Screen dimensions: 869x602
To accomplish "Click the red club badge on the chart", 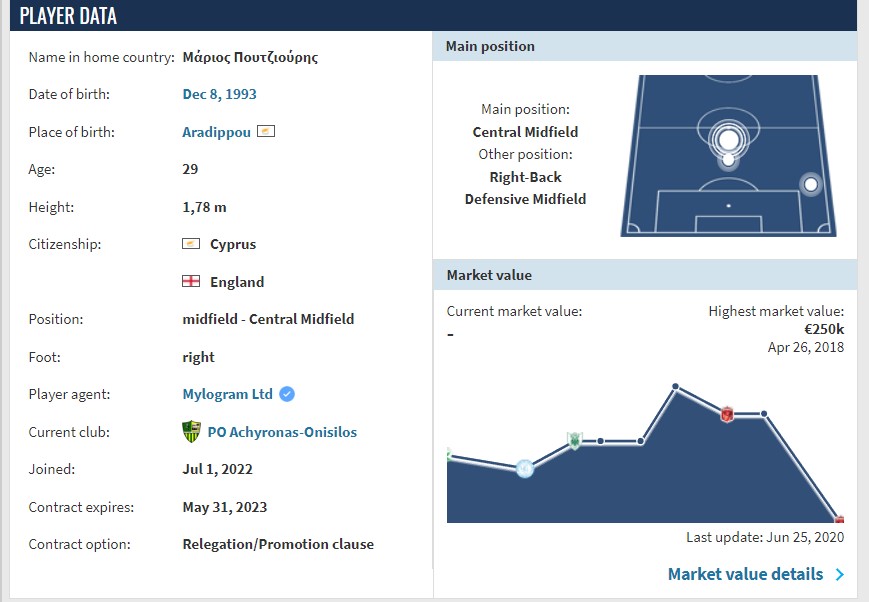I will coord(728,414).
